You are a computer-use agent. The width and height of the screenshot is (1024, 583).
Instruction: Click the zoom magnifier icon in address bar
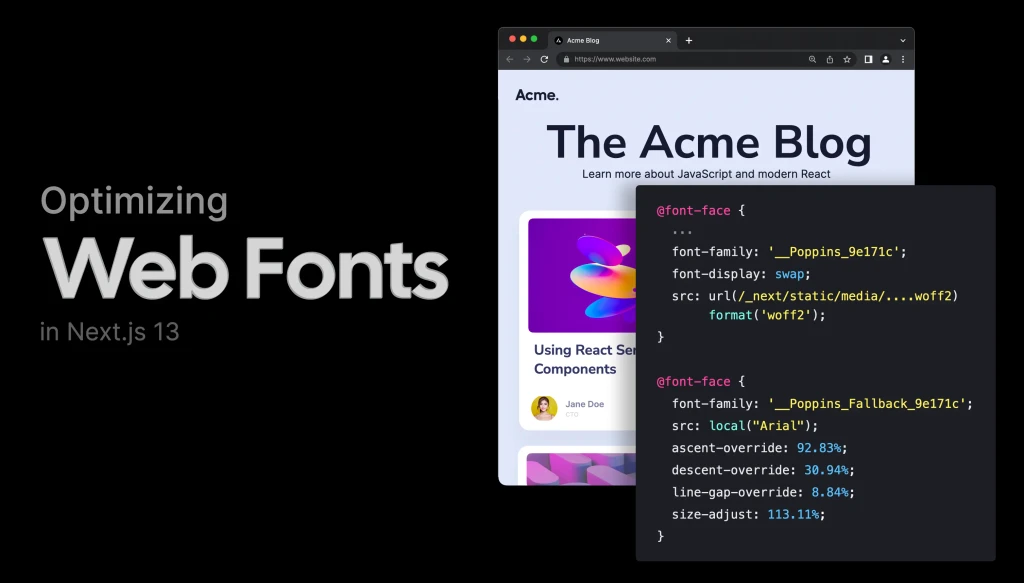(x=812, y=59)
